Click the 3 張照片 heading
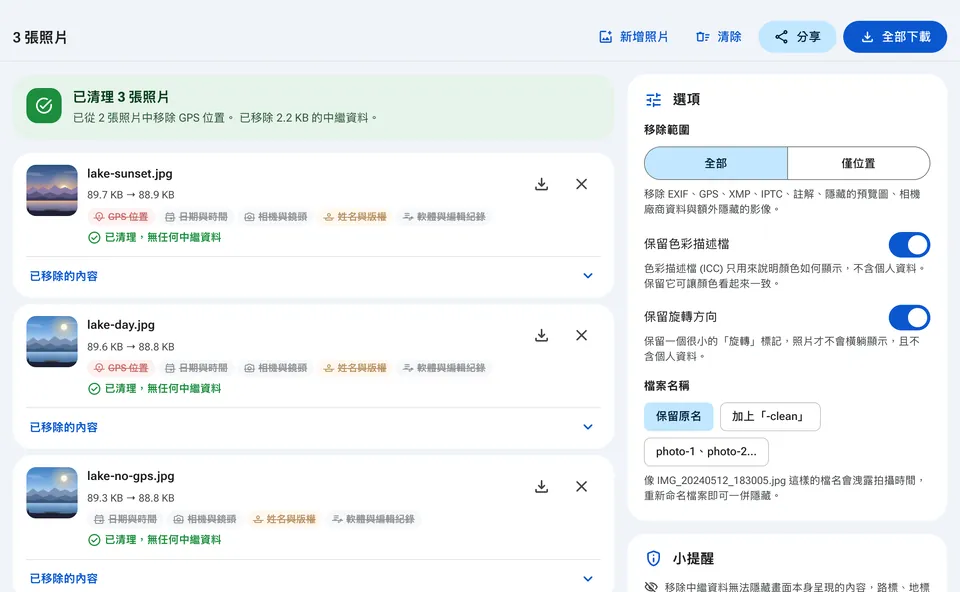 tap(40, 37)
